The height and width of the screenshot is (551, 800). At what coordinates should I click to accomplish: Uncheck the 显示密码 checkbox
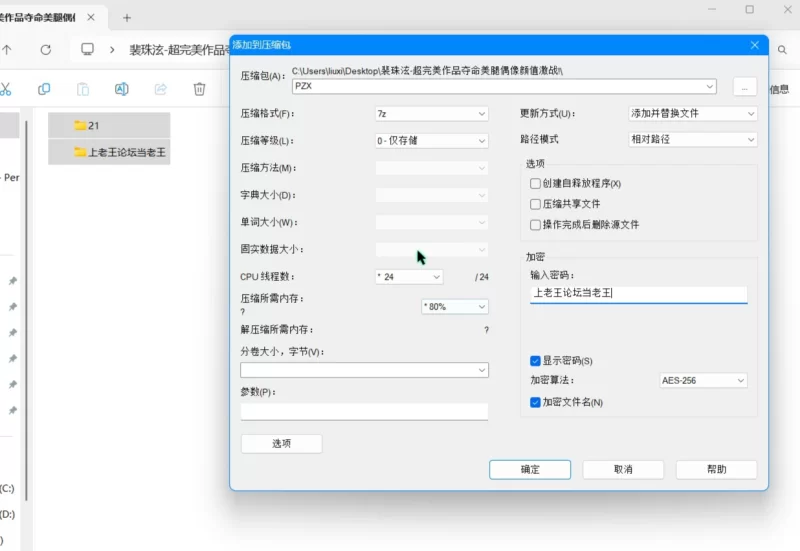pos(535,361)
